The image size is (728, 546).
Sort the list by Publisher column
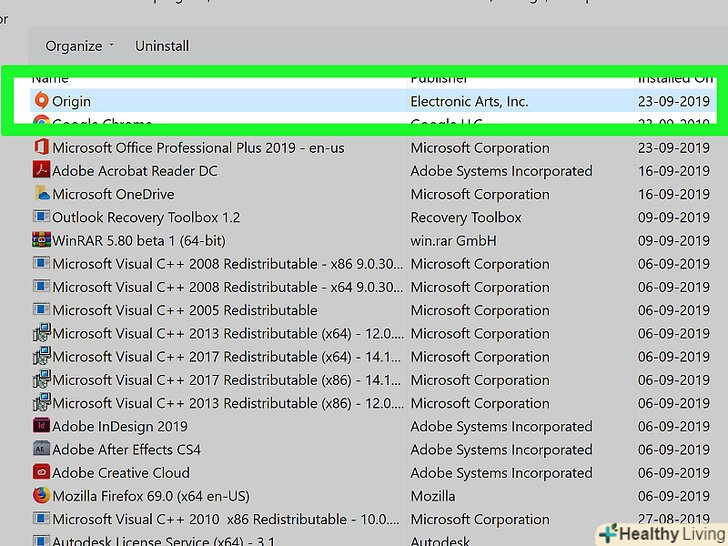coord(439,78)
